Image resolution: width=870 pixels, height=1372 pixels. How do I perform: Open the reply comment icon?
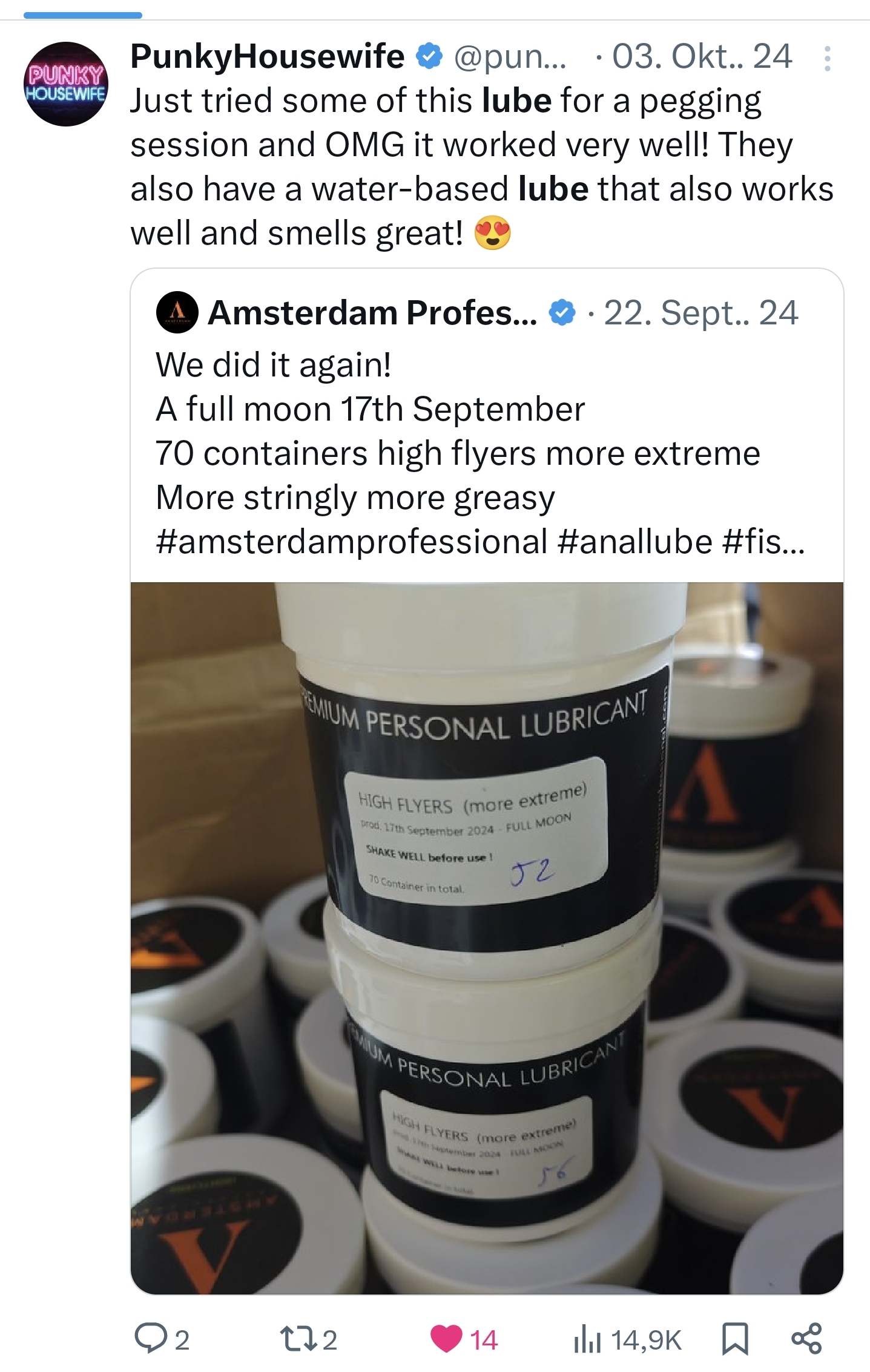(150, 1338)
